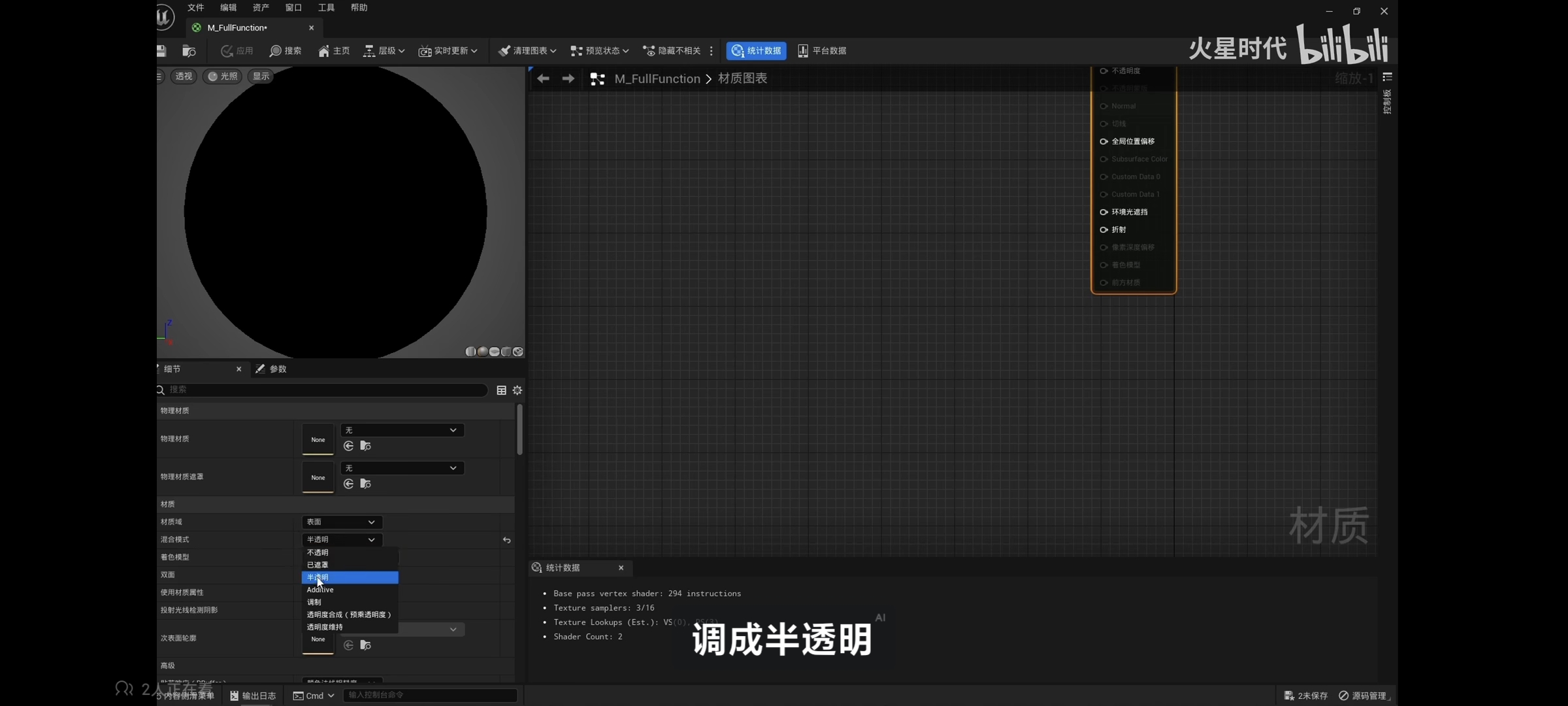The image size is (1568, 706).
Task: Open the details panel settings gear
Action: coord(517,390)
